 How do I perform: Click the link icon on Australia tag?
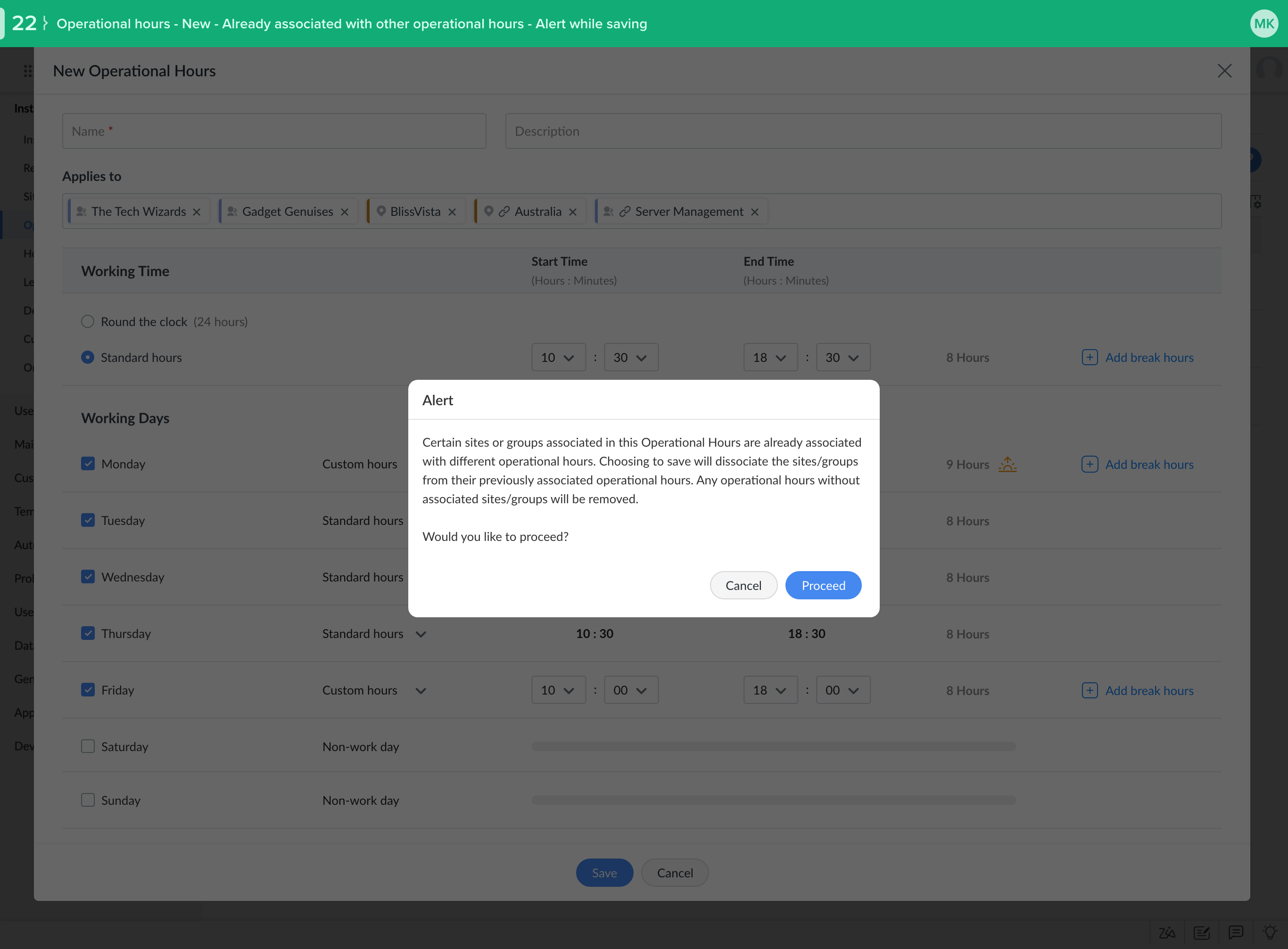tap(504, 212)
